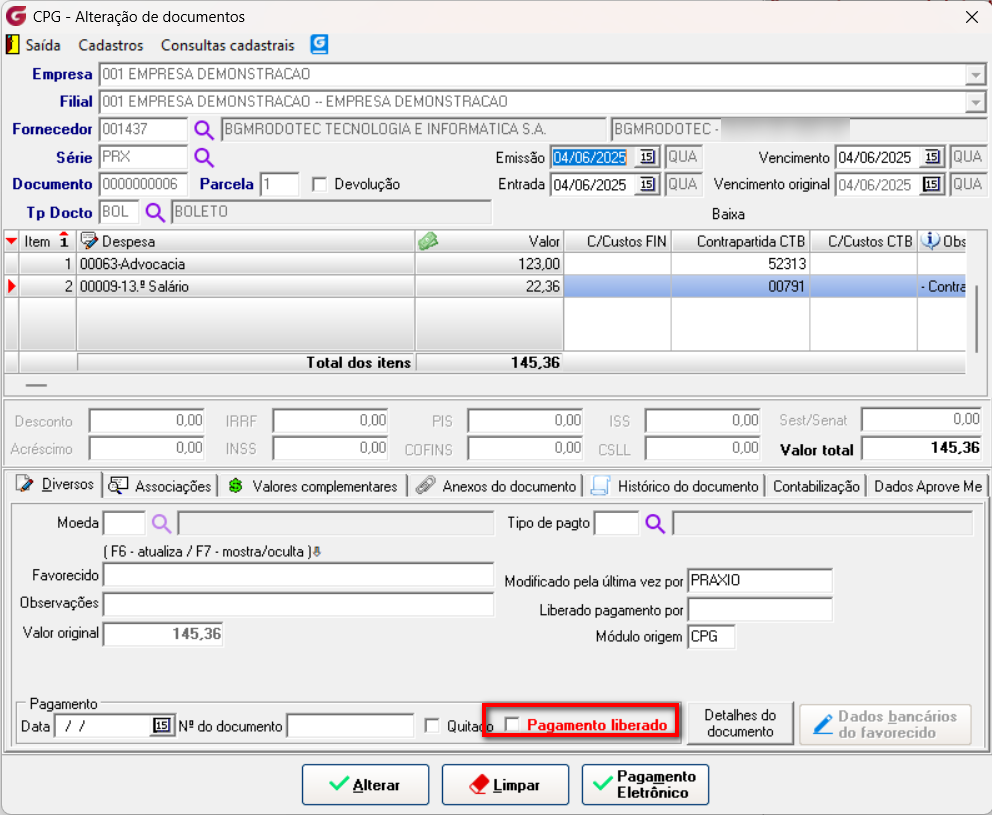Click the red triangle grid corner icon
This screenshot has width=992, height=815.
pos(11,241)
